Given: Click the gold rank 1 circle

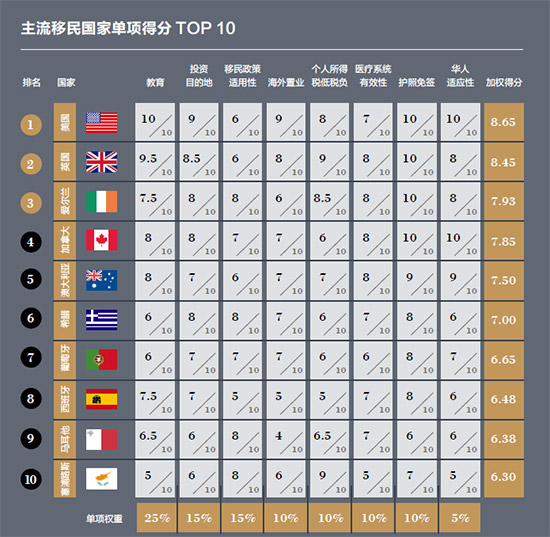Looking at the screenshot, I should [31, 125].
